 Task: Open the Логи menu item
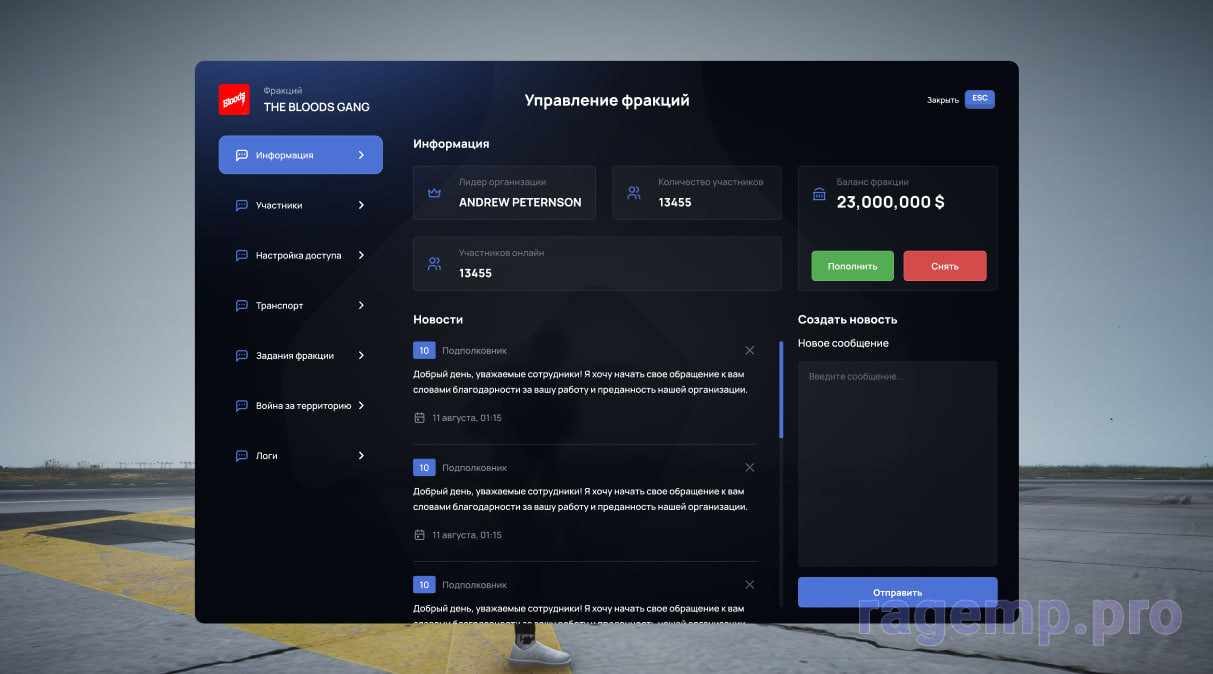(x=301, y=455)
